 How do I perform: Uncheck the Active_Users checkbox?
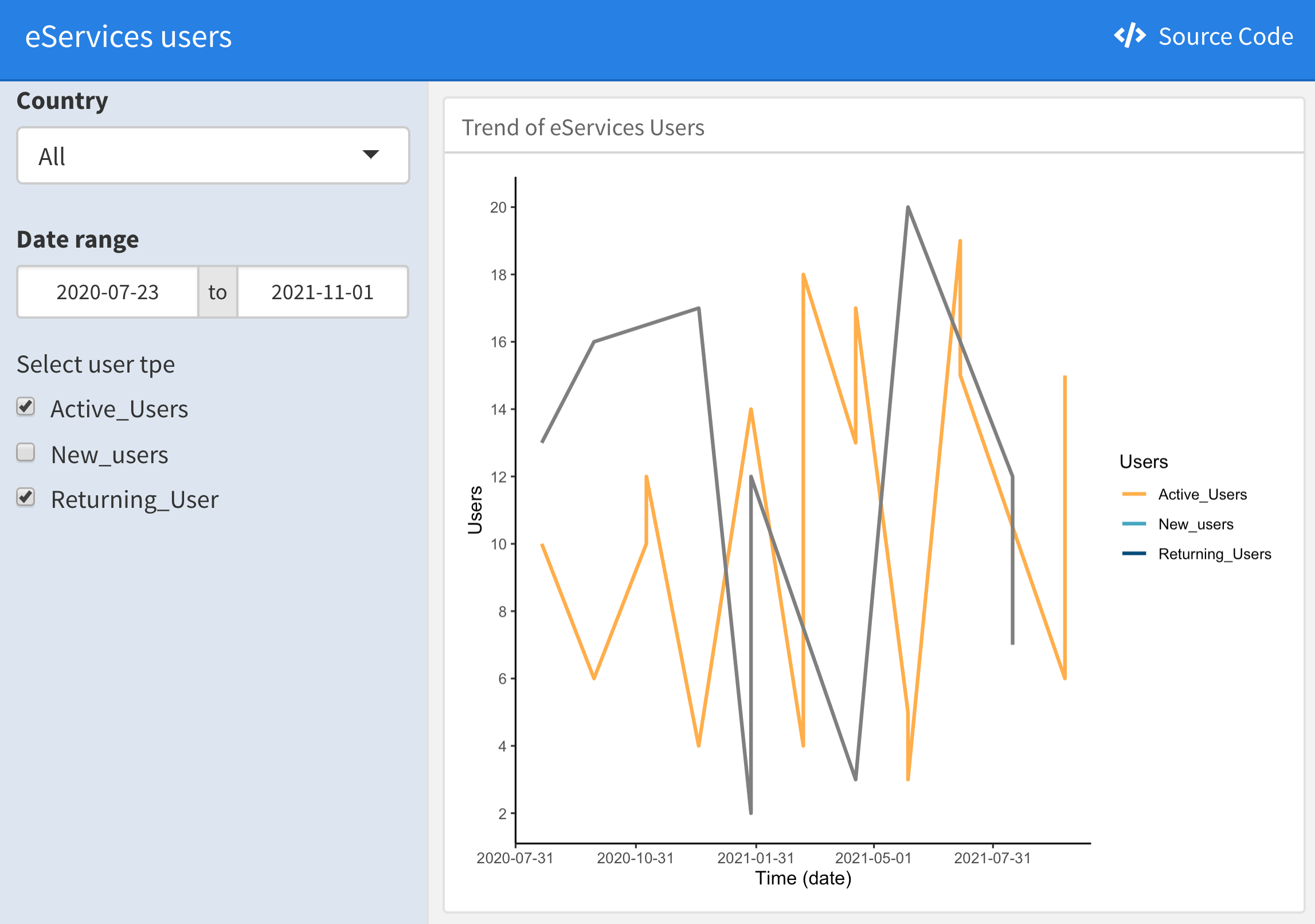26,406
